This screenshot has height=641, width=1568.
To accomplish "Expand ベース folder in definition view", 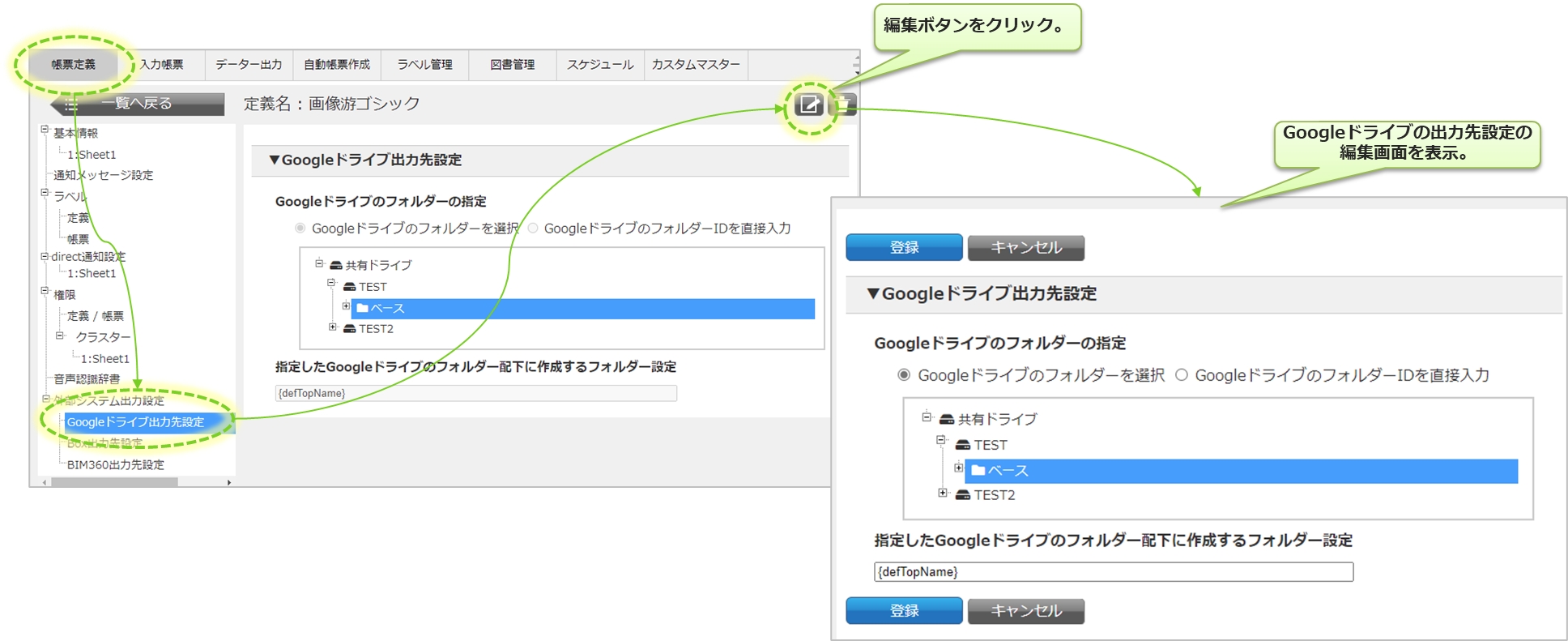I will 346,306.
